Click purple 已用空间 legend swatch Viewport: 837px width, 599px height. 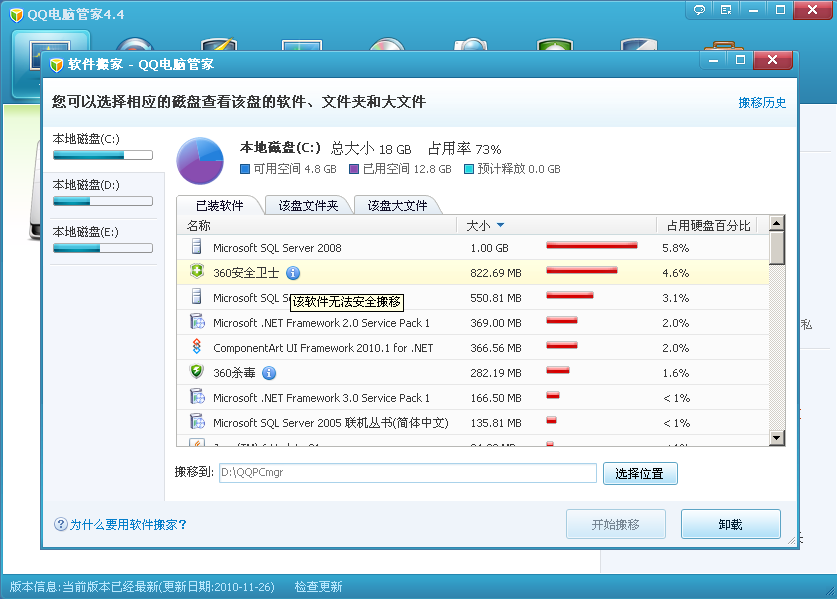point(353,169)
